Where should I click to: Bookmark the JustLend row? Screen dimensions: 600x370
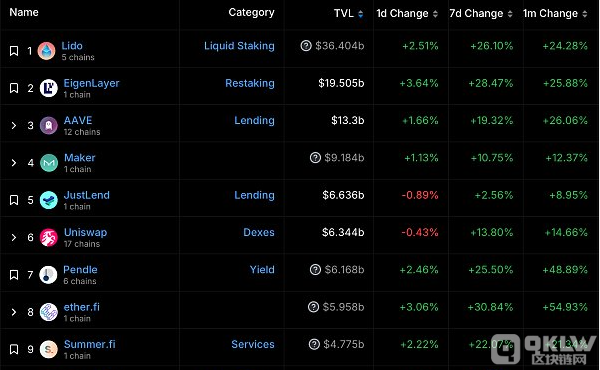tap(14, 200)
